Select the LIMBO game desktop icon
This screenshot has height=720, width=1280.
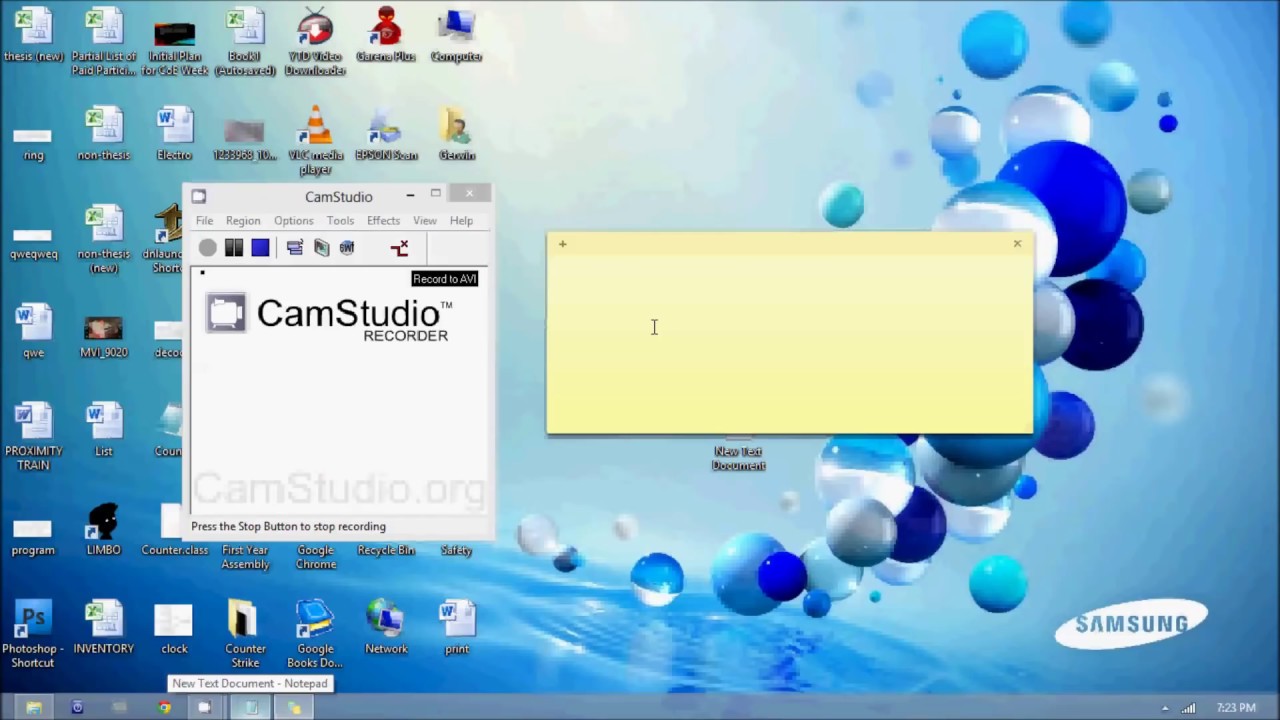[x=103, y=530]
